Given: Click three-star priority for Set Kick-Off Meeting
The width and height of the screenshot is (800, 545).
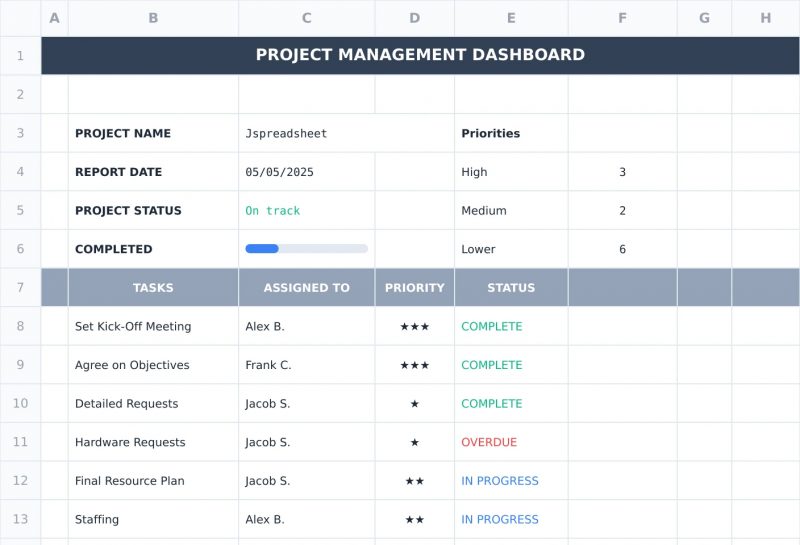Looking at the screenshot, I should pyautogui.click(x=415, y=326).
